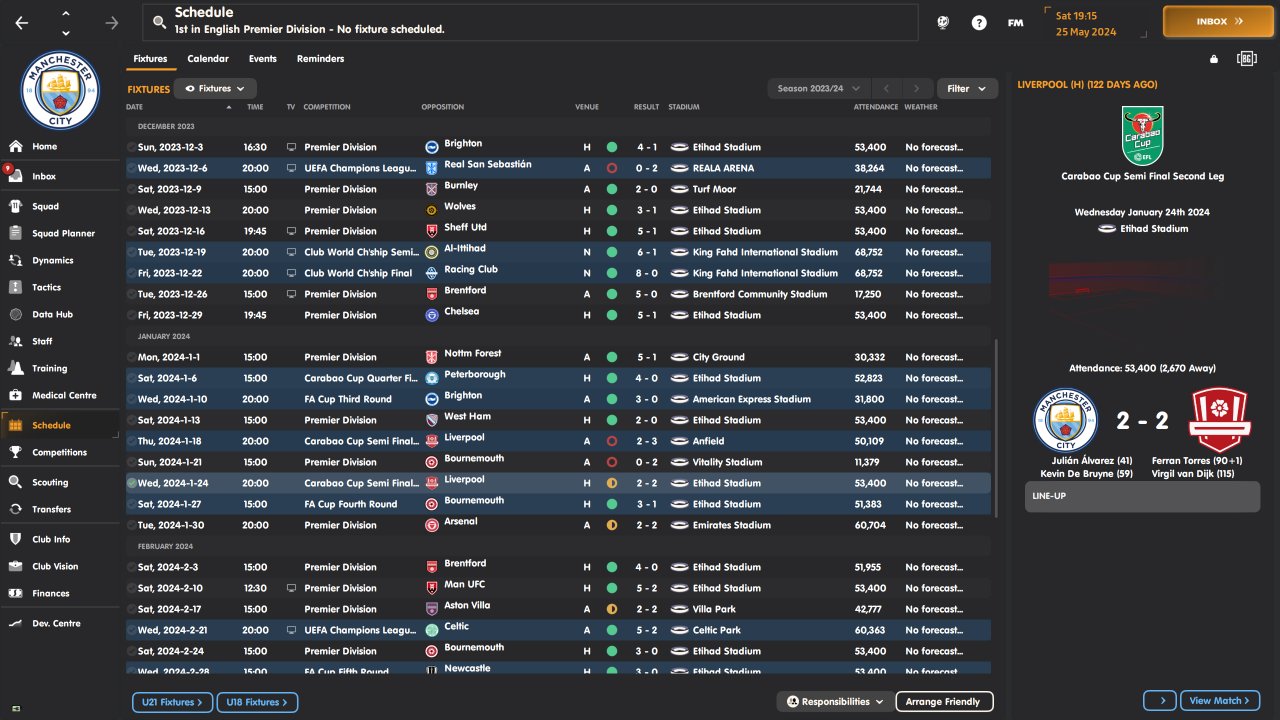This screenshot has height=720, width=1280.
Task: Toggle the selected Wed 2024-1-24 Liverpool row checkmark
Action: (x=132, y=483)
